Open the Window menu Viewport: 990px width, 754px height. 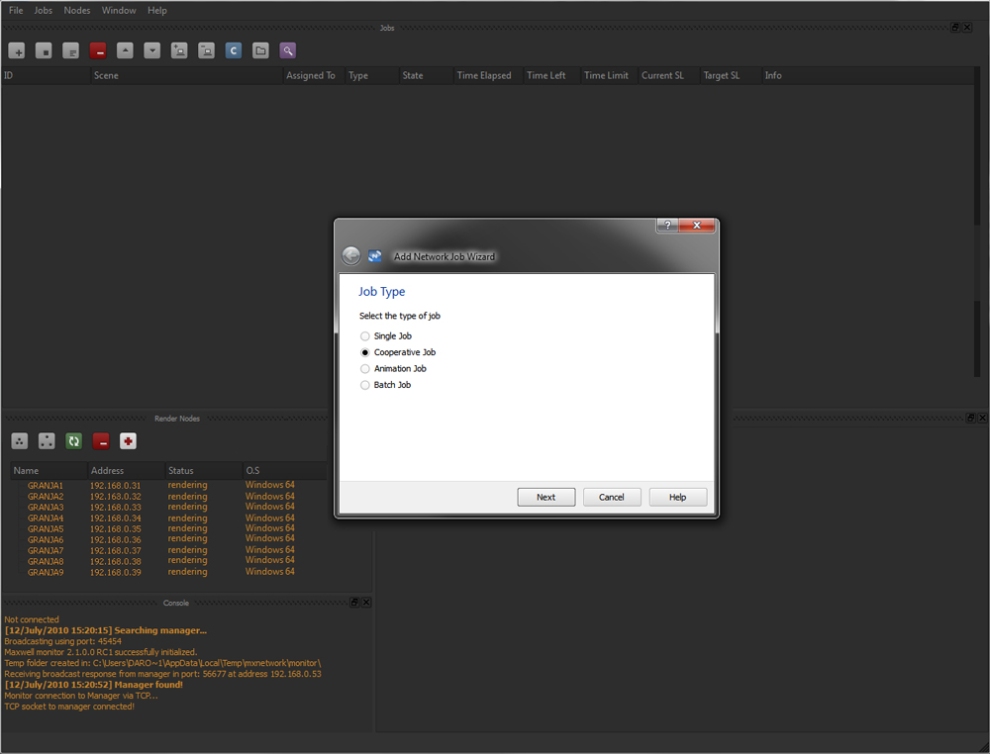click(x=119, y=10)
